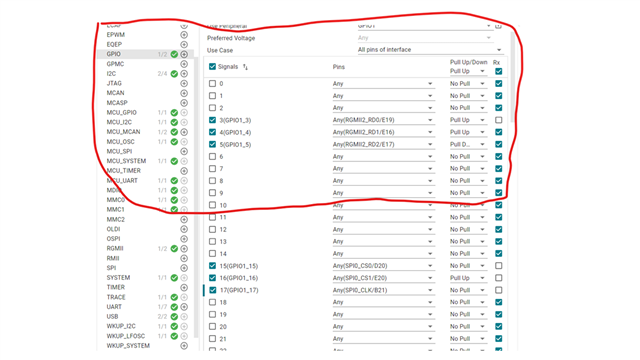640x360 pixels.
Task: Add a JTAG peripheral instance
Action: point(184,83)
